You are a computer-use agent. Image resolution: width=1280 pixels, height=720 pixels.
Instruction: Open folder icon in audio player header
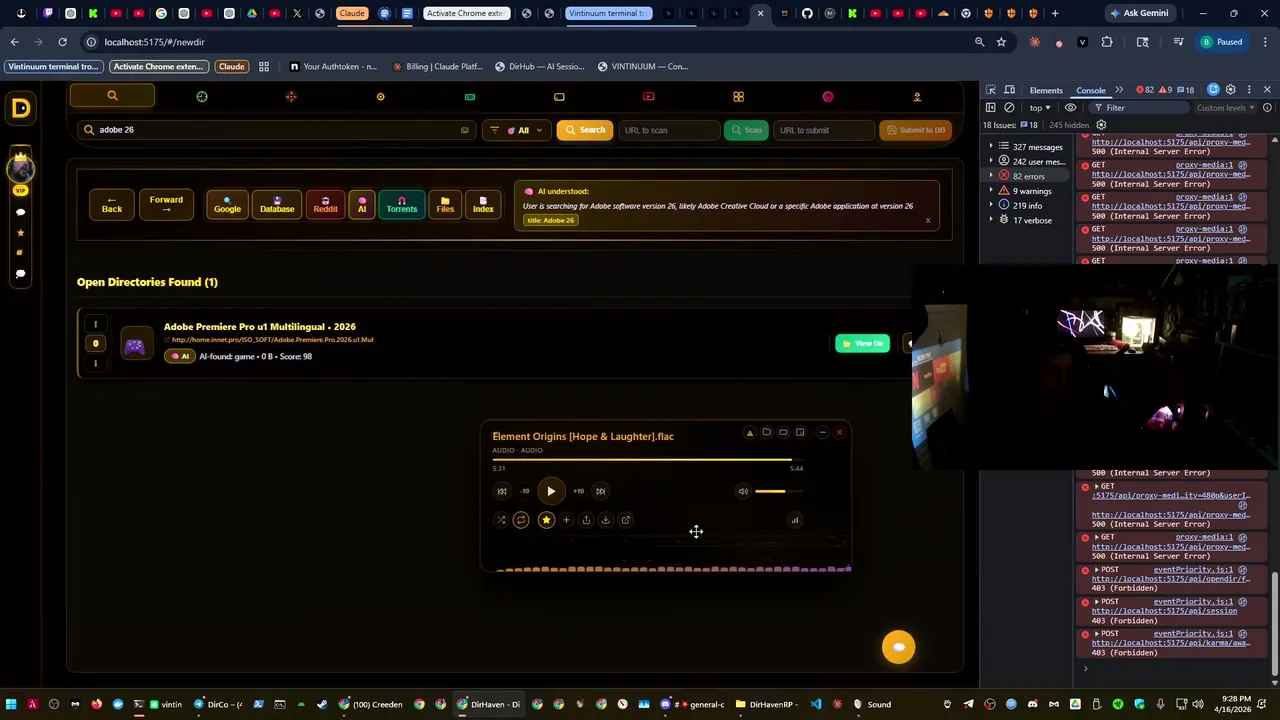[767, 433]
